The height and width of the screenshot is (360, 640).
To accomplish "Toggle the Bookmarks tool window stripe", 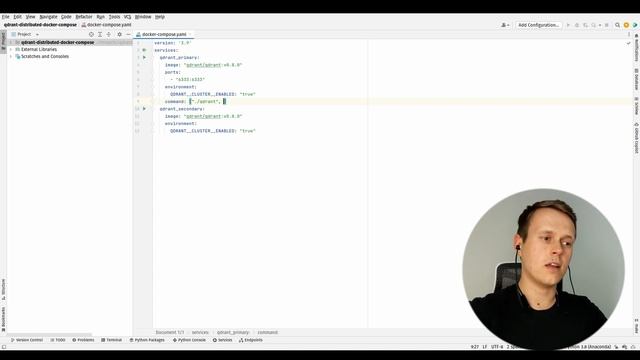I will coord(3,320).
